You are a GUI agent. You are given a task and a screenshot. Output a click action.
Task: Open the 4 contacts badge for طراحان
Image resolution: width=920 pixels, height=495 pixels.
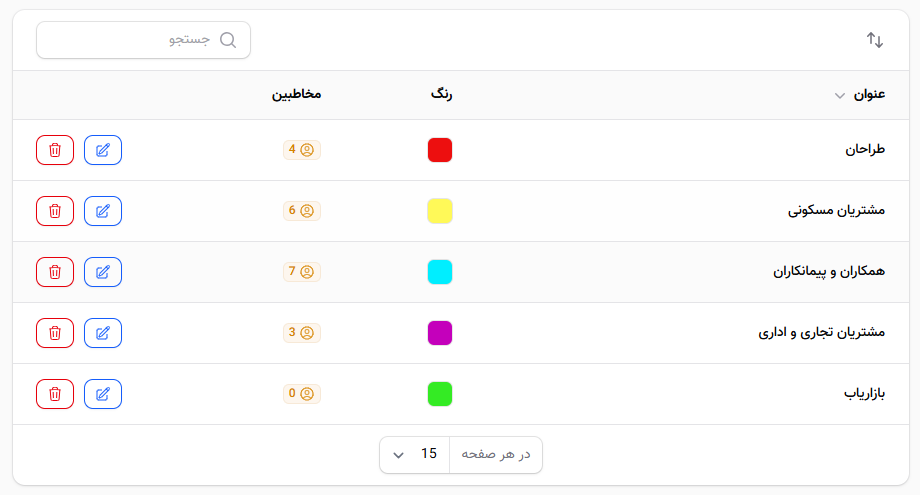coord(302,150)
